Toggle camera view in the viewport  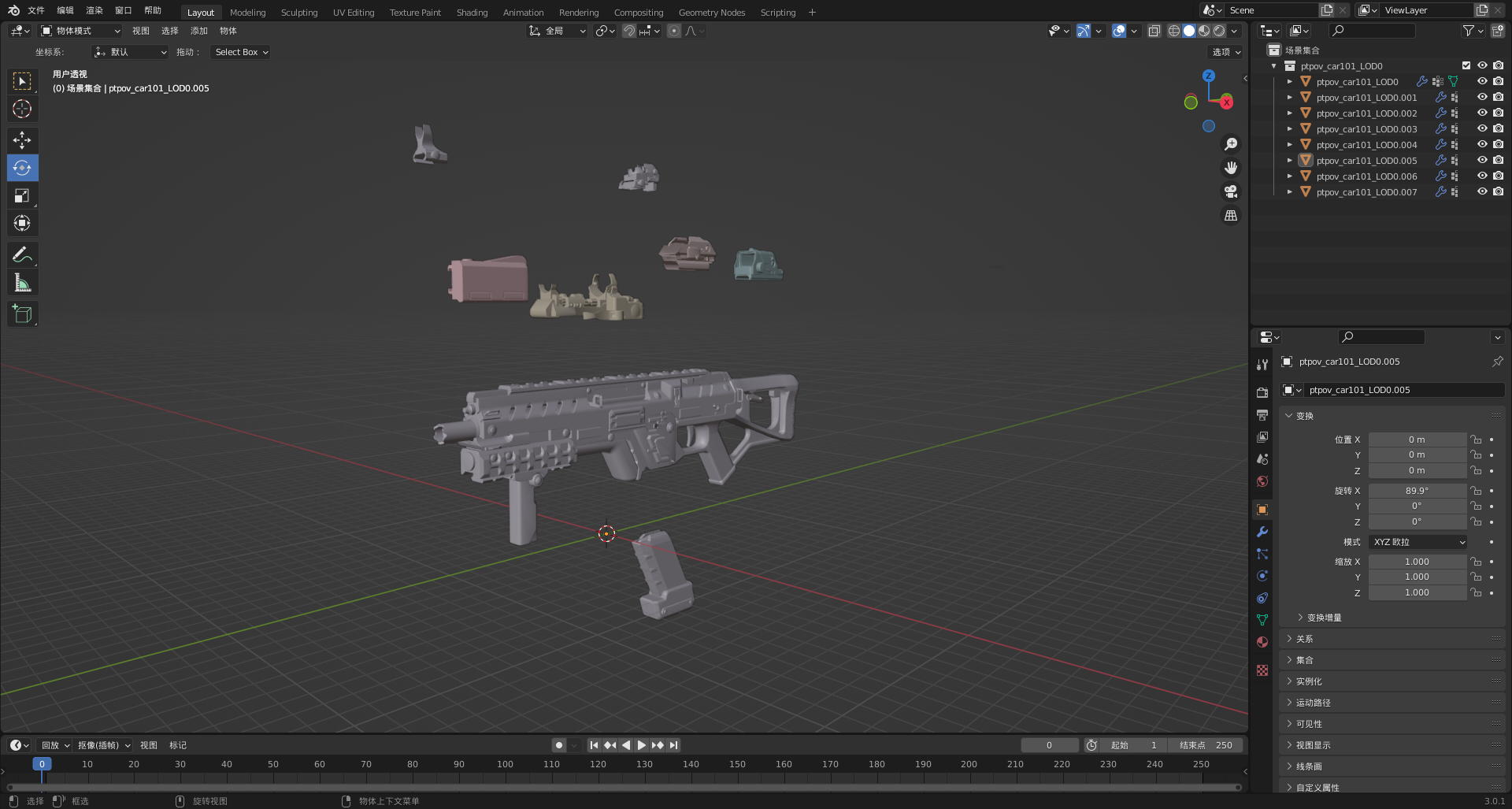pos(1230,191)
